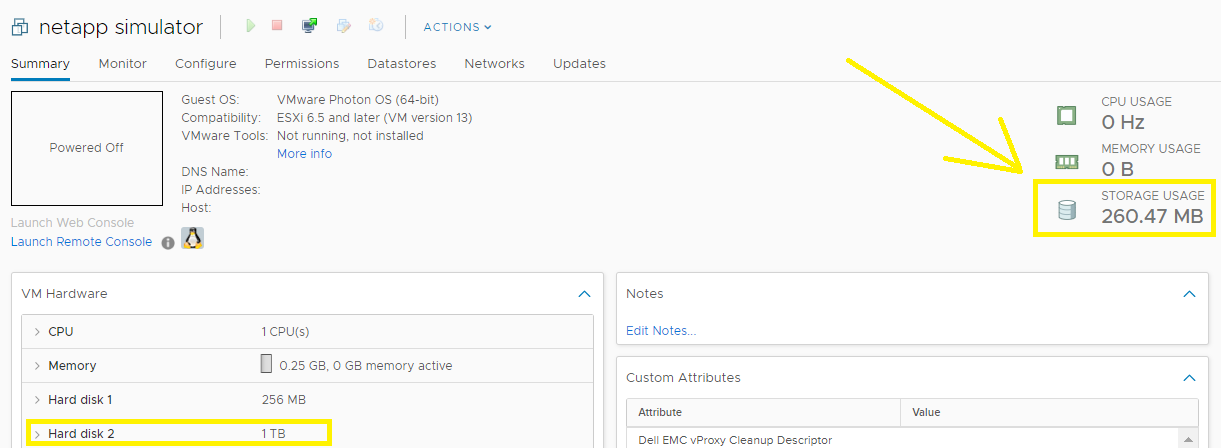
Task: Expand the CPU hardware row
Action: [x=37, y=331]
